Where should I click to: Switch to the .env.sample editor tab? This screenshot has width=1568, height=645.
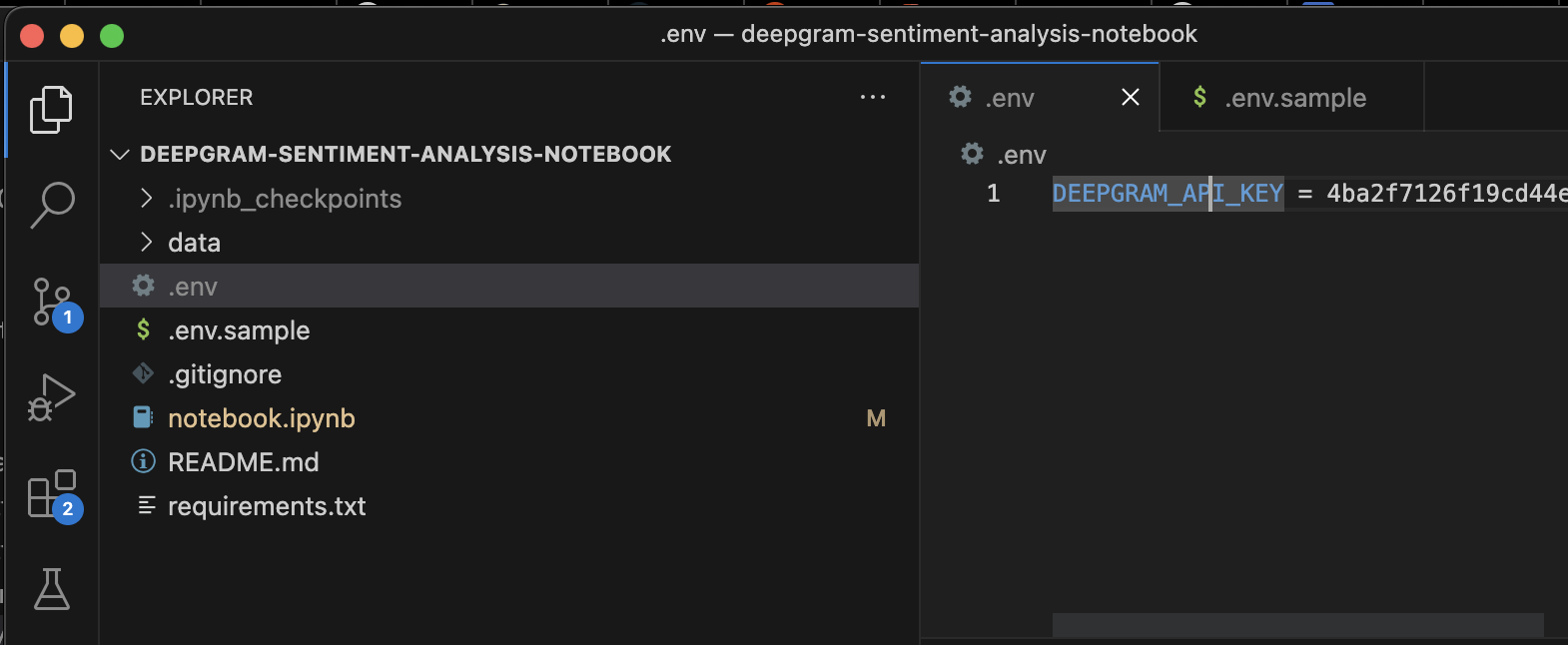1292,97
